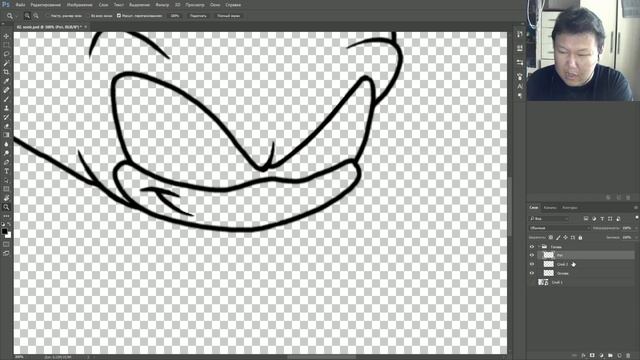This screenshot has width=640, height=360.
Task: Filter layers by adjustment type
Action: click(x=594, y=219)
